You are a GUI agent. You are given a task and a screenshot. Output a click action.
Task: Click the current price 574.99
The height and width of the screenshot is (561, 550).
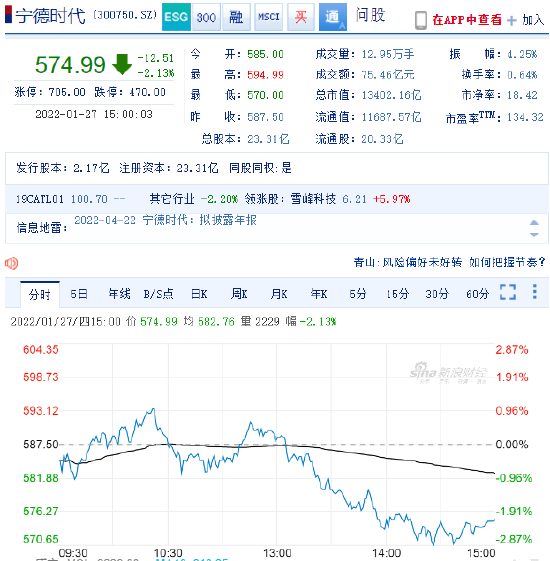pyautogui.click(x=70, y=65)
